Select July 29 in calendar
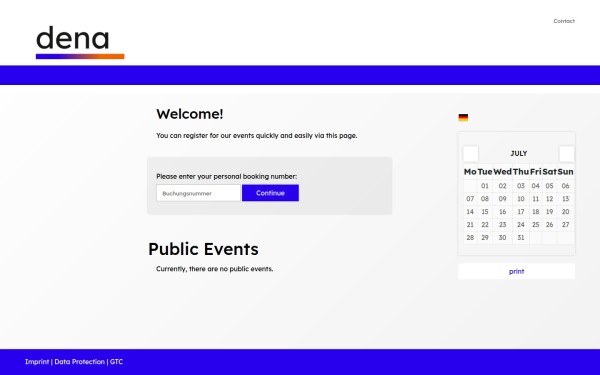The height and width of the screenshot is (375, 600). (x=485, y=238)
